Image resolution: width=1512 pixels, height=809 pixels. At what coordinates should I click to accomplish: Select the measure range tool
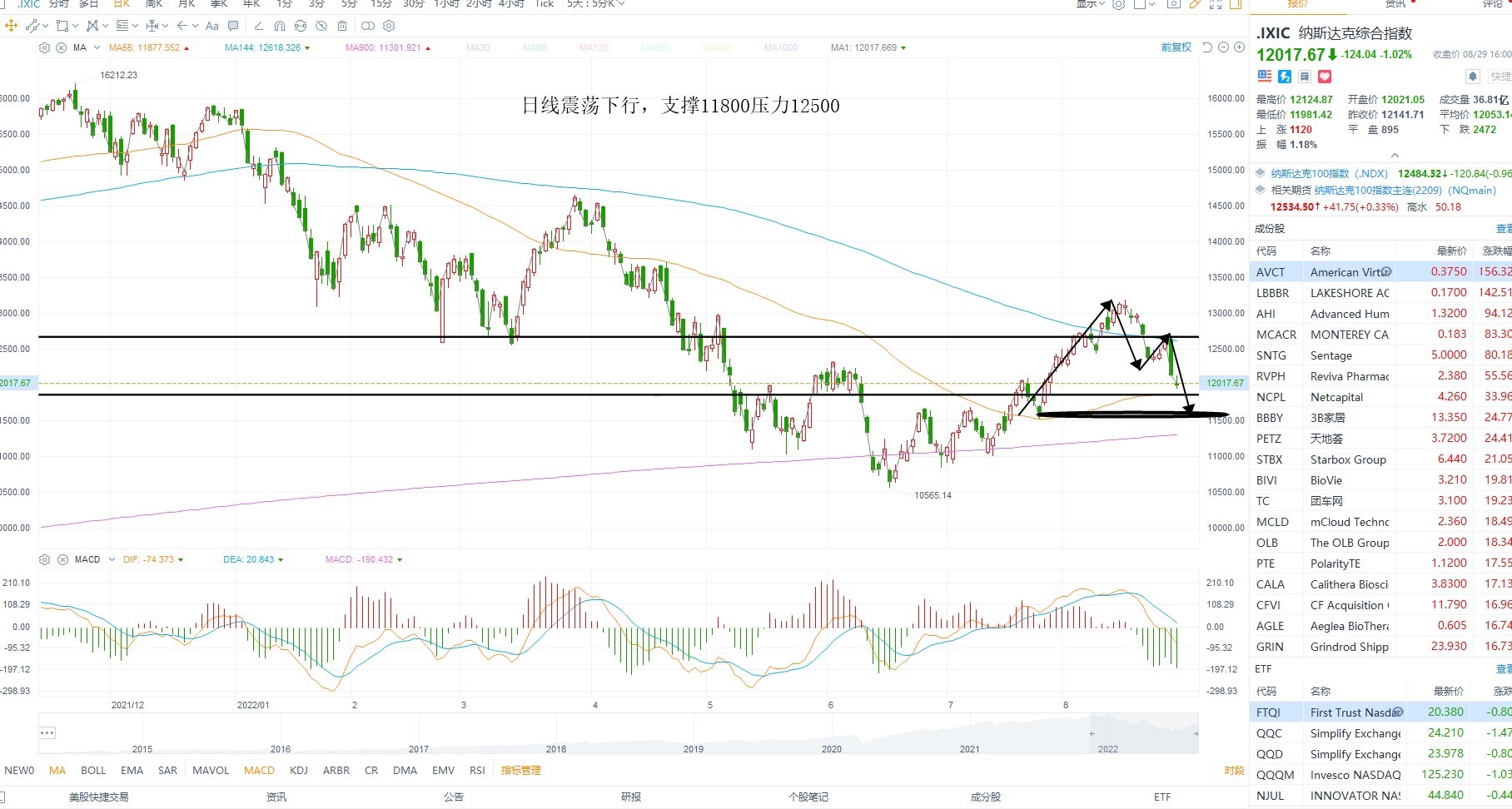(152, 26)
